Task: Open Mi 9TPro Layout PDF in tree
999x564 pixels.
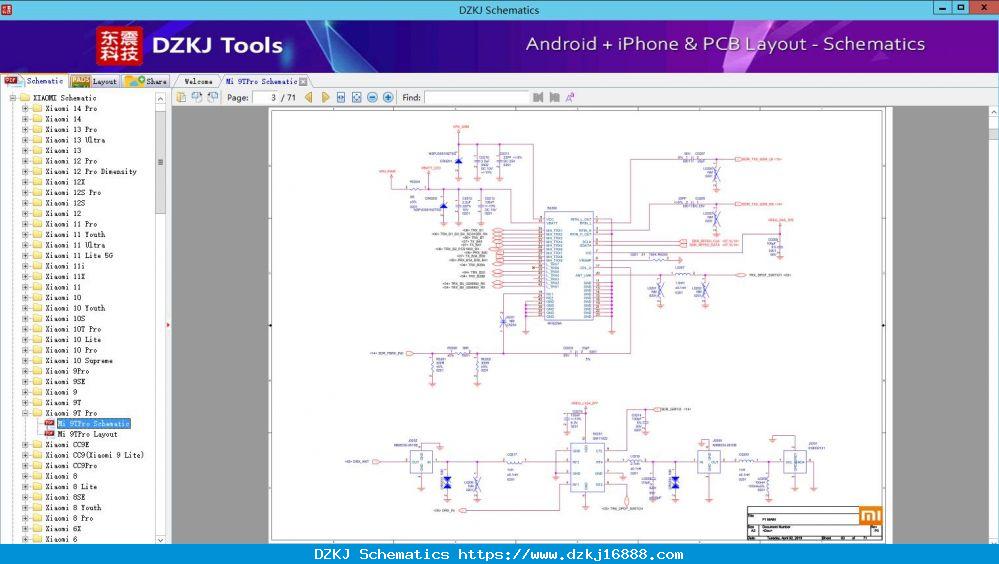Action: 87,434
